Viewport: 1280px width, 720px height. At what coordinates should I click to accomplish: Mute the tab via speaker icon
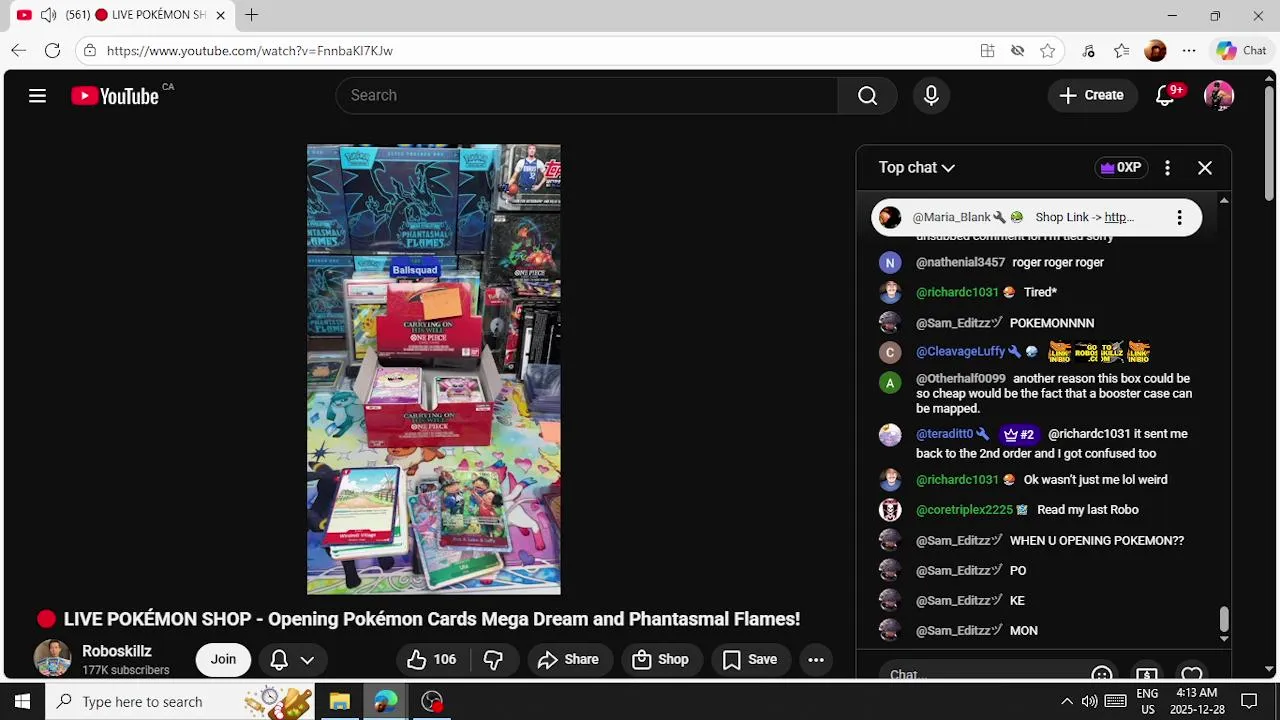48,15
